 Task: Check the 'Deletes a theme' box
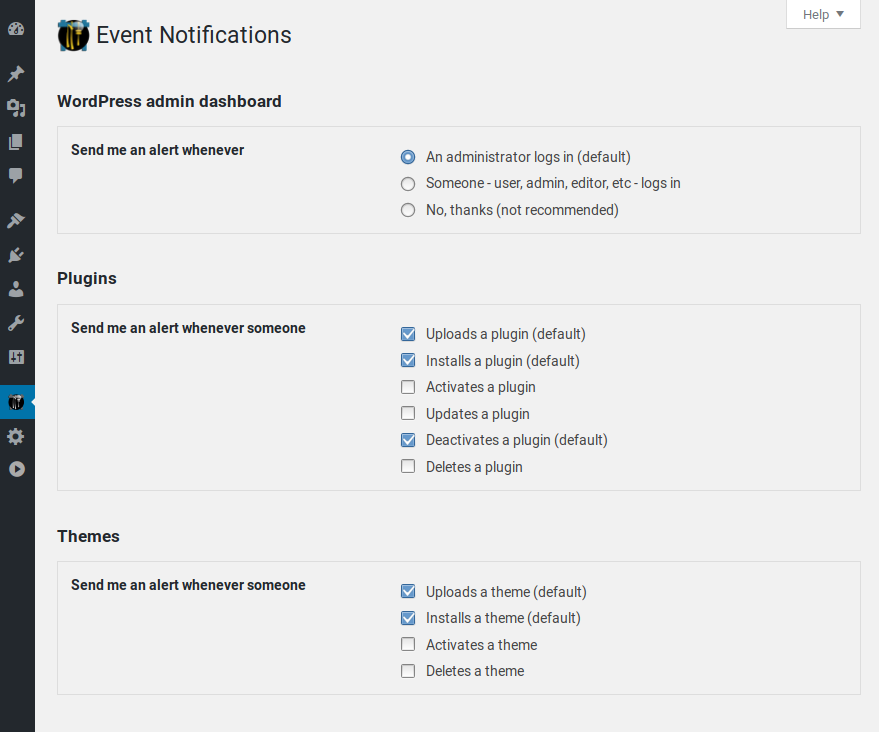408,671
